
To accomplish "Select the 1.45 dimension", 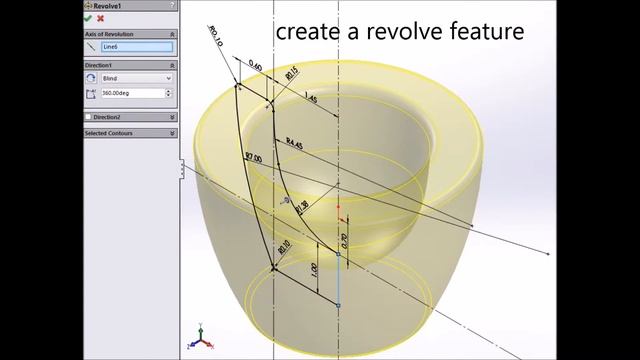I will [x=311, y=98].
